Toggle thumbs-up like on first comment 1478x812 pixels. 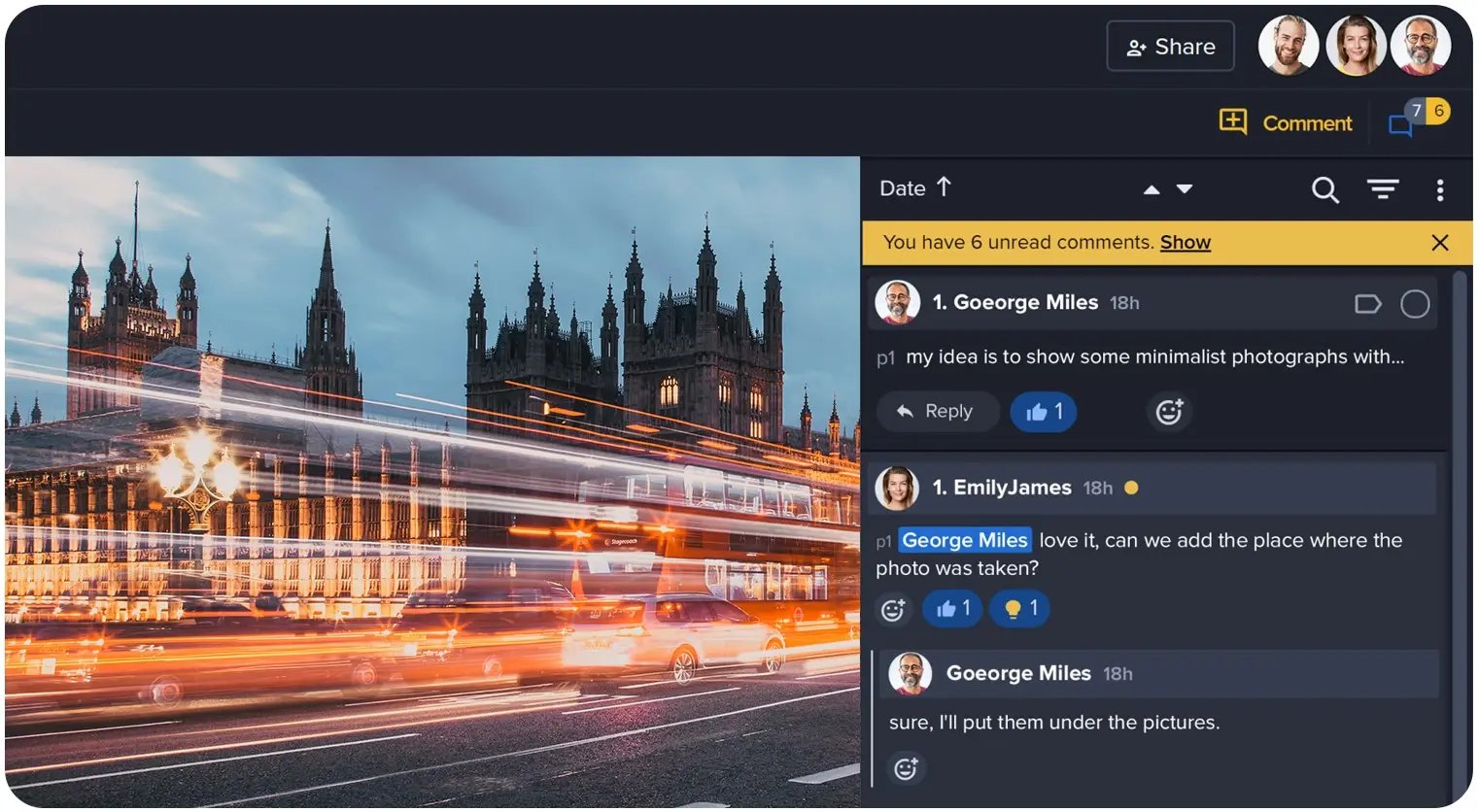[x=1044, y=412]
